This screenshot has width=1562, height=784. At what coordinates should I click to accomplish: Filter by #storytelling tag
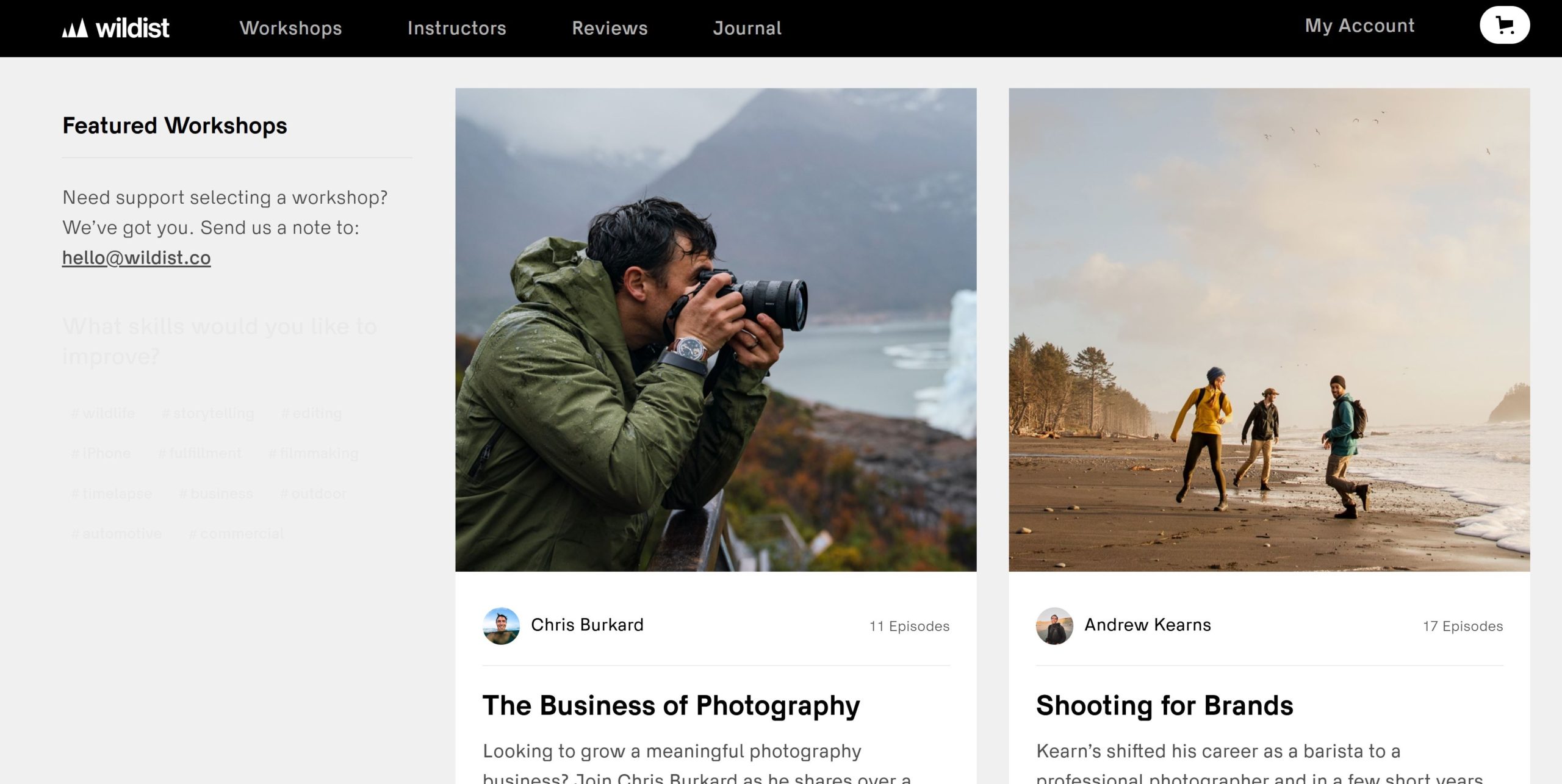(207, 413)
